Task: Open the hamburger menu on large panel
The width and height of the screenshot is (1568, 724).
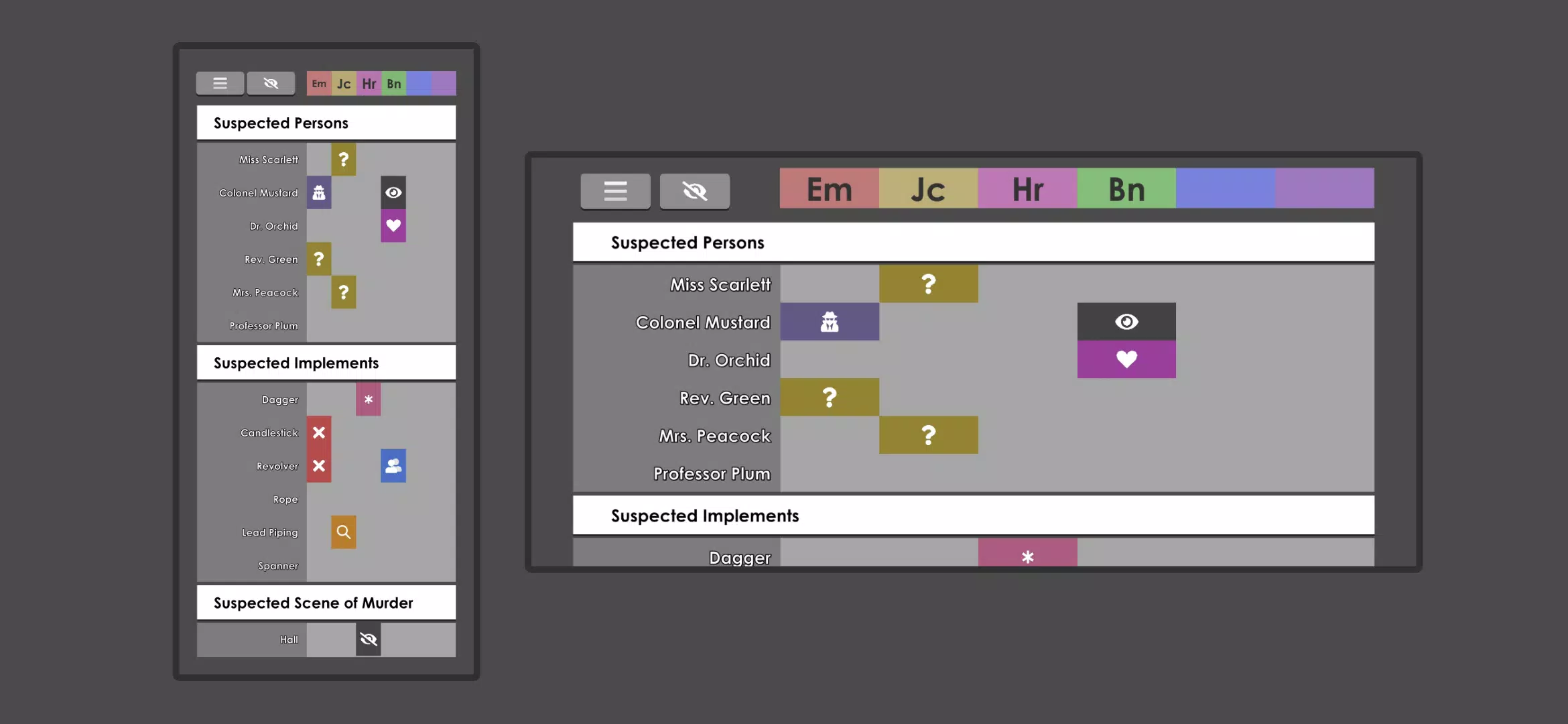Action: coord(614,190)
